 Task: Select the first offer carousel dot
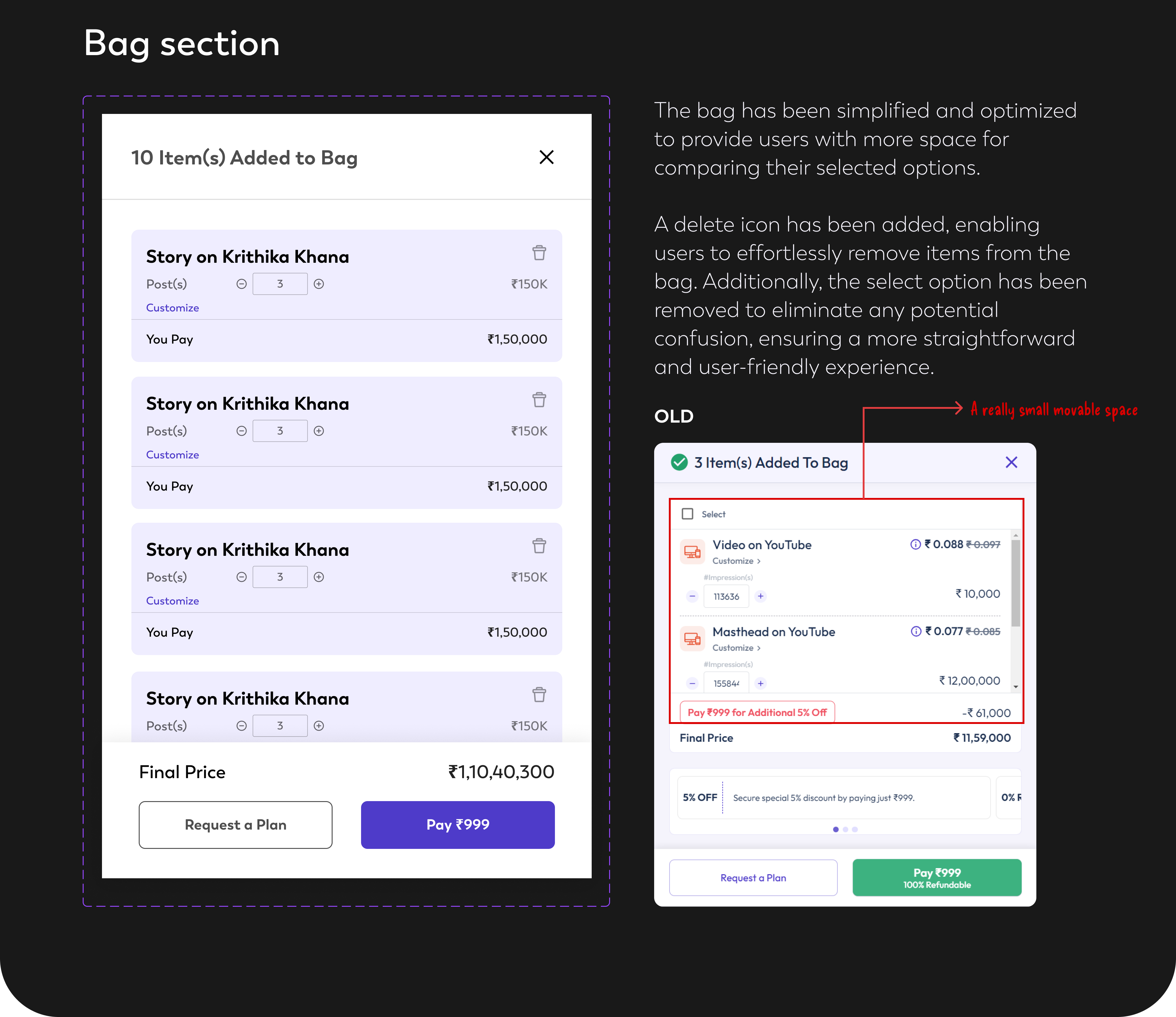click(x=835, y=829)
